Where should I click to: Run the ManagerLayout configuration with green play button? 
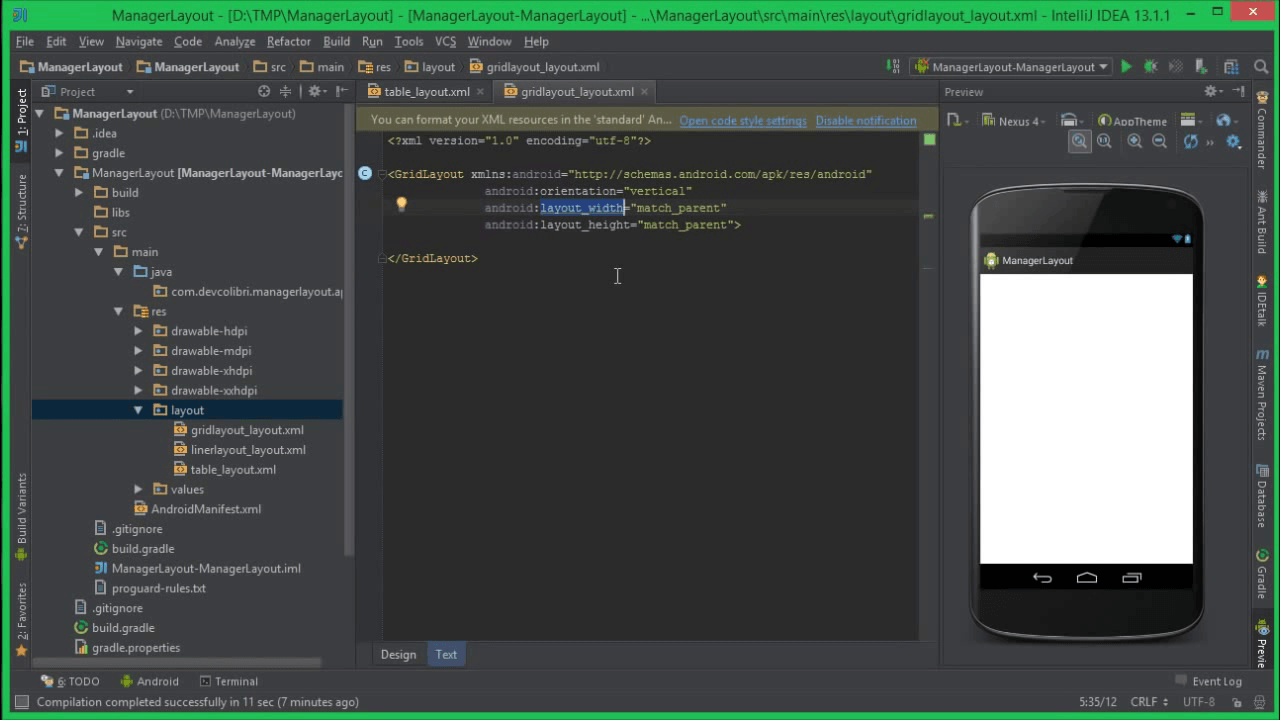(1126, 67)
